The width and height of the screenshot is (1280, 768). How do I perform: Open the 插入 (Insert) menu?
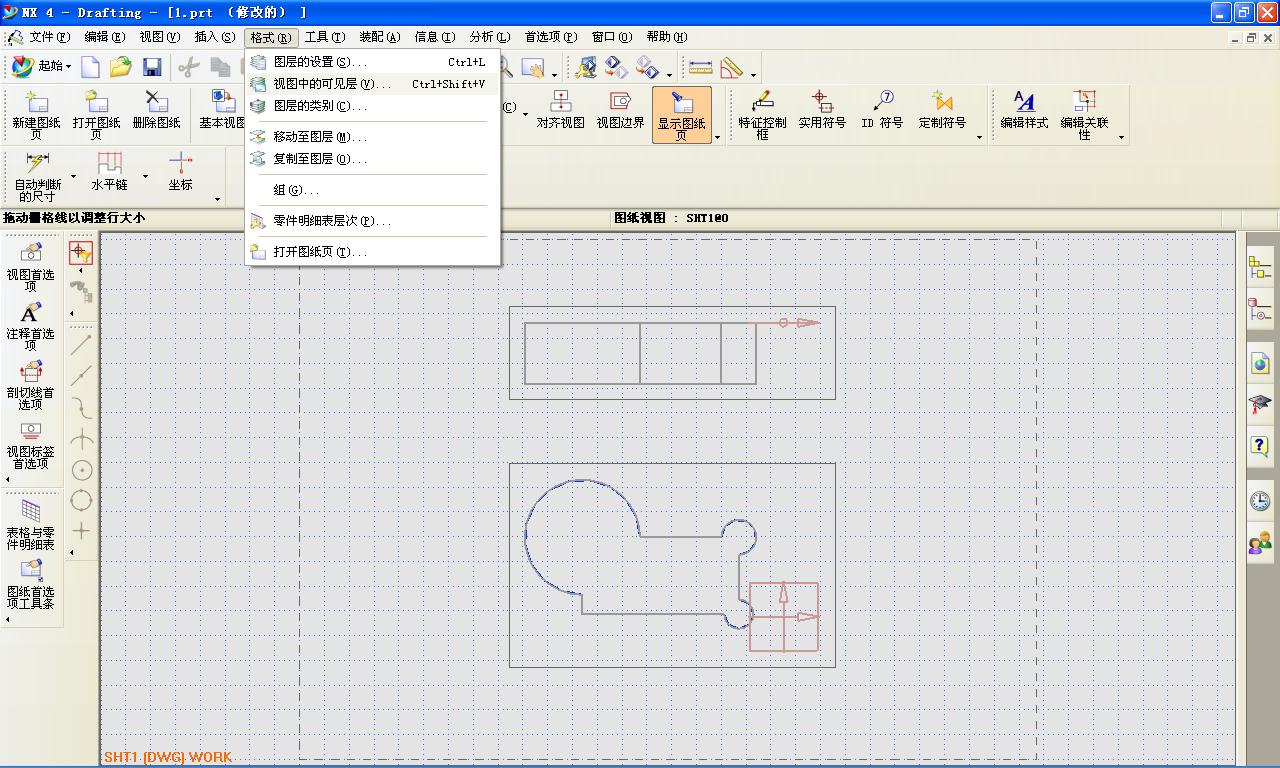click(214, 37)
